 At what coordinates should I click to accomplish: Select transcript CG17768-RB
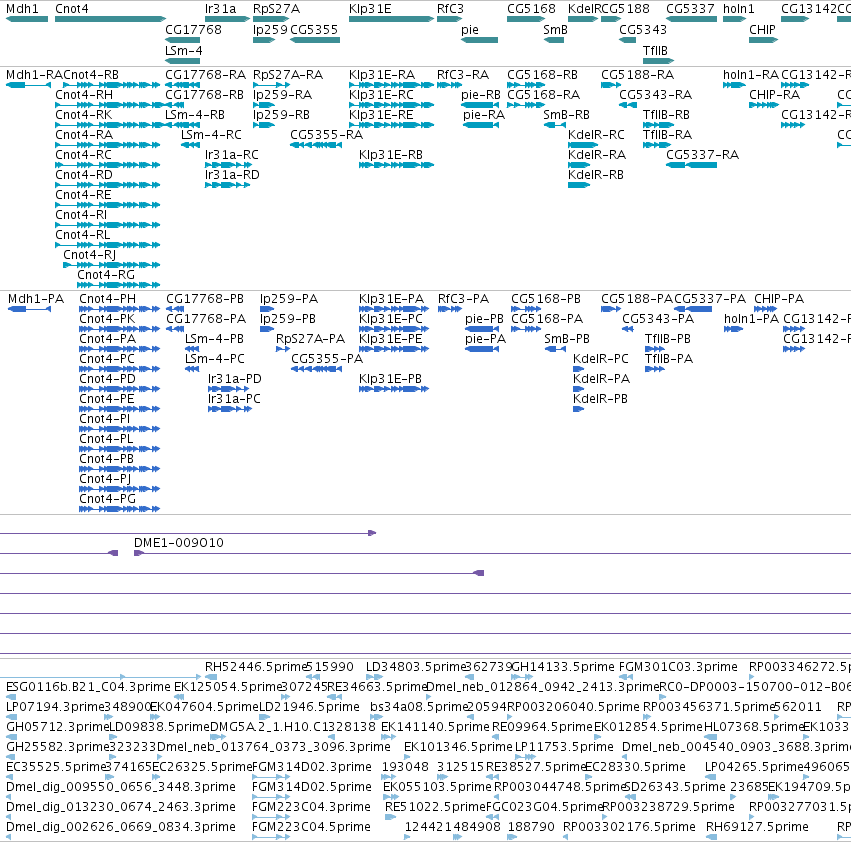(205, 94)
